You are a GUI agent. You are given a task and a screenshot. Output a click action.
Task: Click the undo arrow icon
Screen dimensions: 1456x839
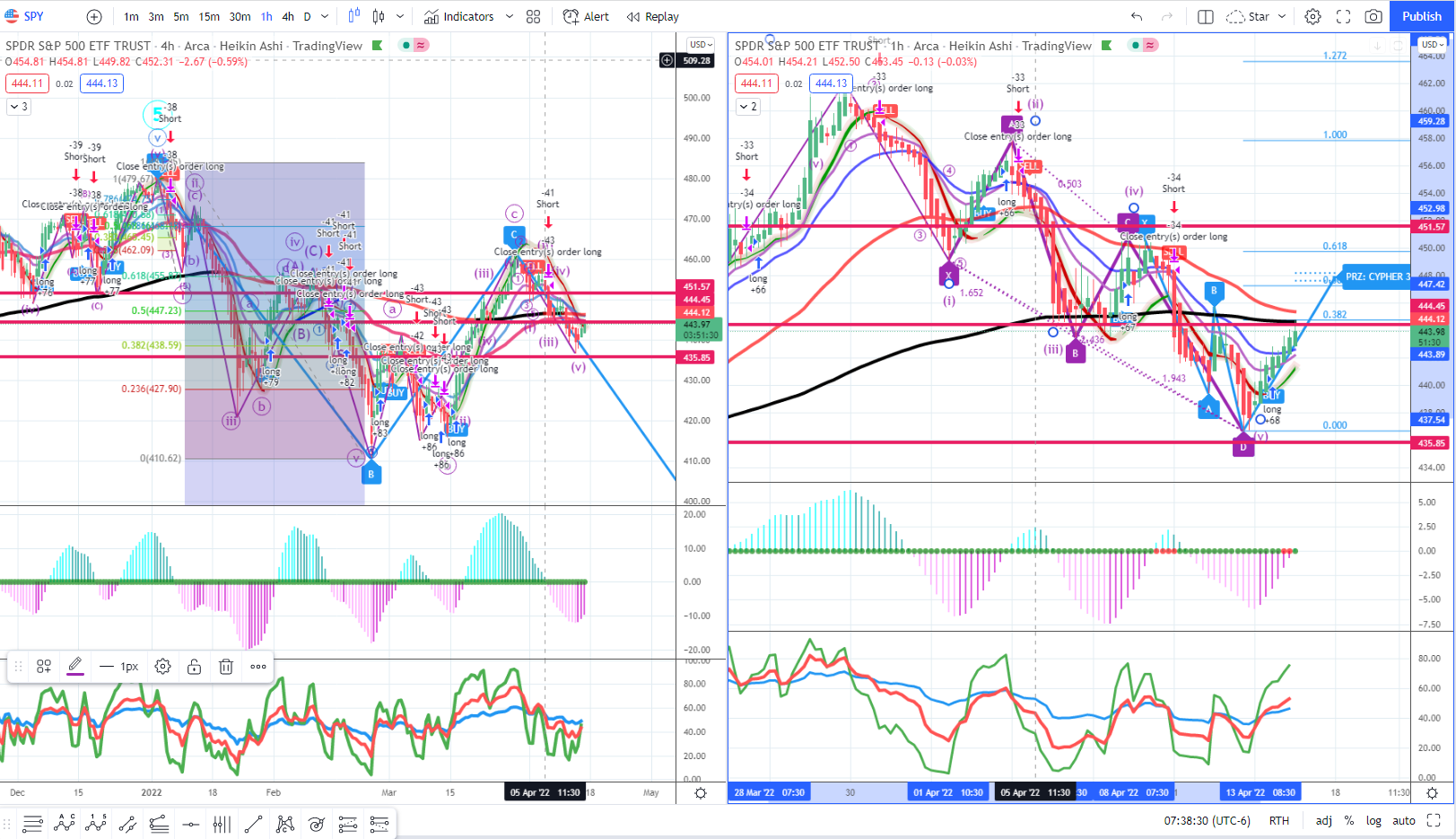coord(1137,16)
